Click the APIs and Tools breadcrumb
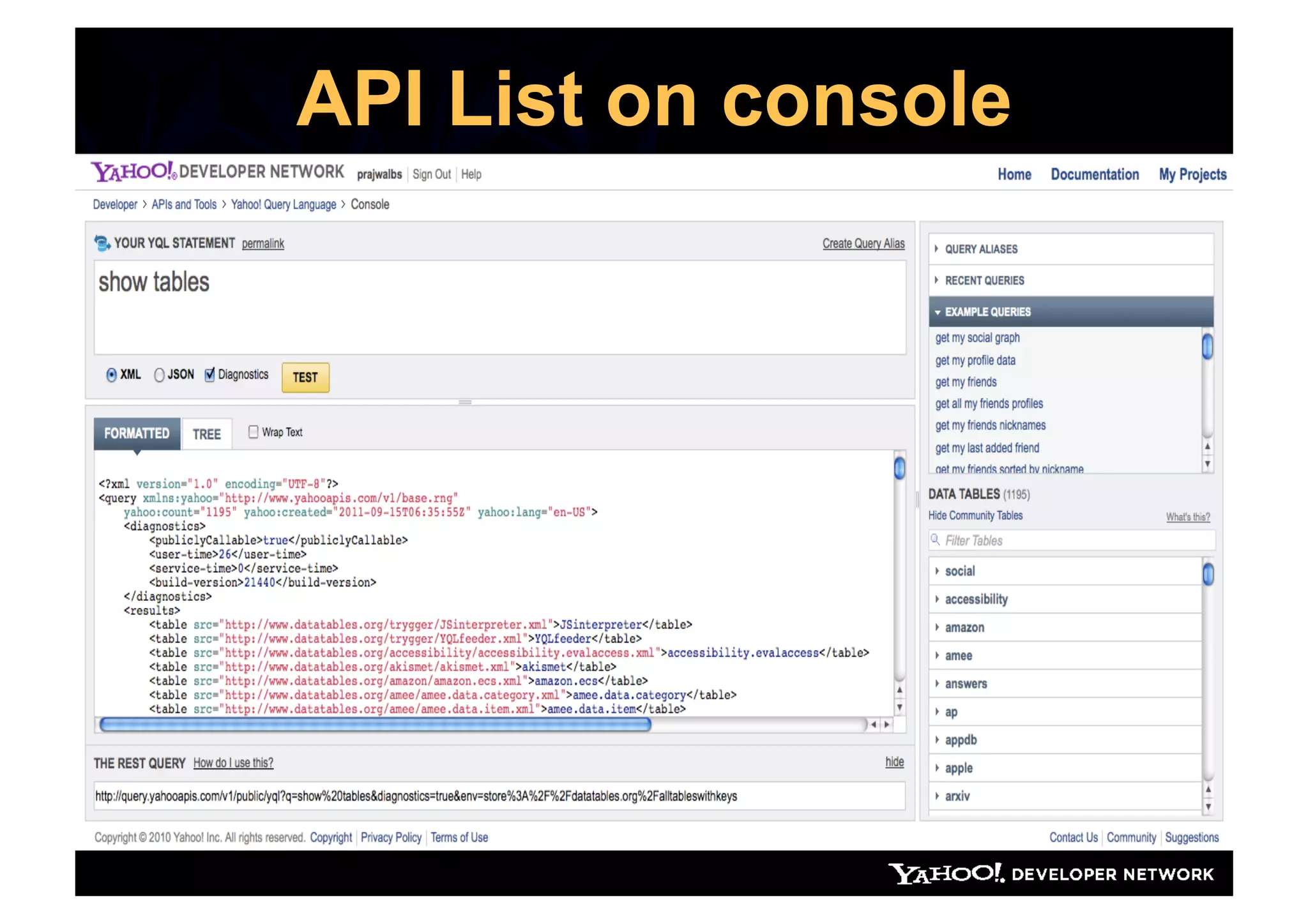The image size is (1308, 924). pyautogui.click(x=184, y=204)
